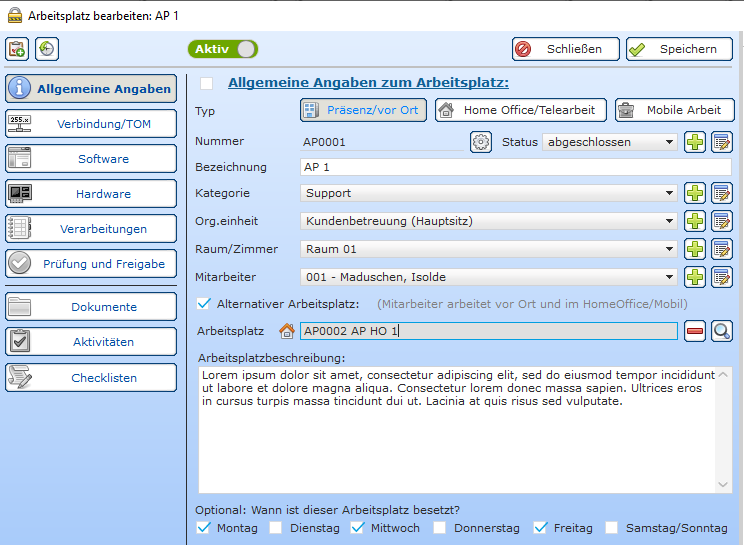Click the AP0001 Nummer field

coord(381,142)
